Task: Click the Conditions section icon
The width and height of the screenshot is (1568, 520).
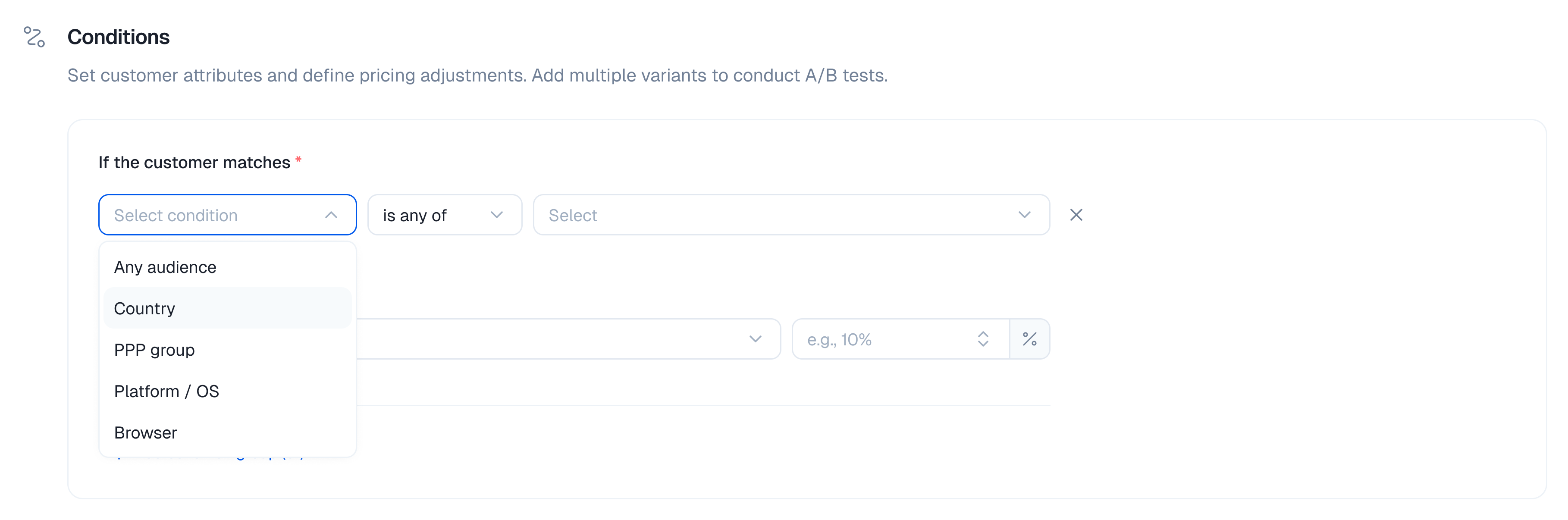Action: point(34,37)
